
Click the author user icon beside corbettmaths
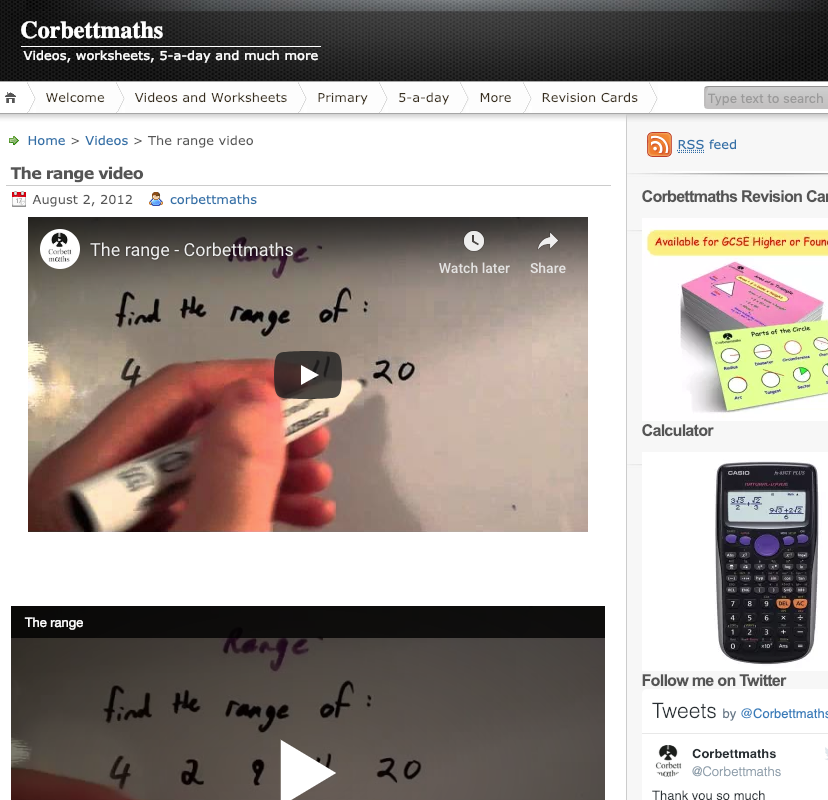pos(156,199)
